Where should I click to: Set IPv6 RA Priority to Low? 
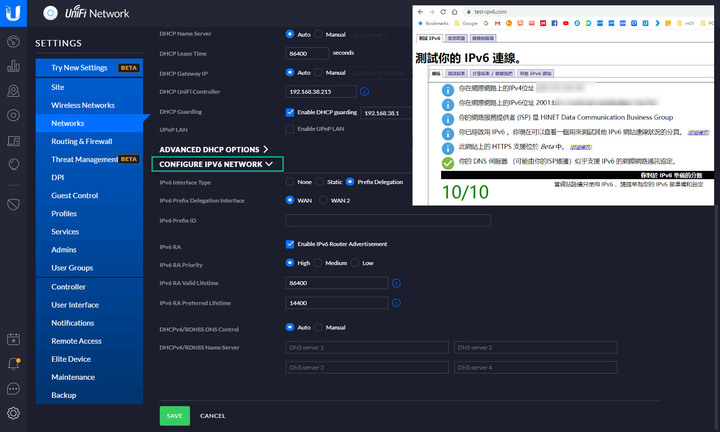pyautogui.click(x=355, y=263)
